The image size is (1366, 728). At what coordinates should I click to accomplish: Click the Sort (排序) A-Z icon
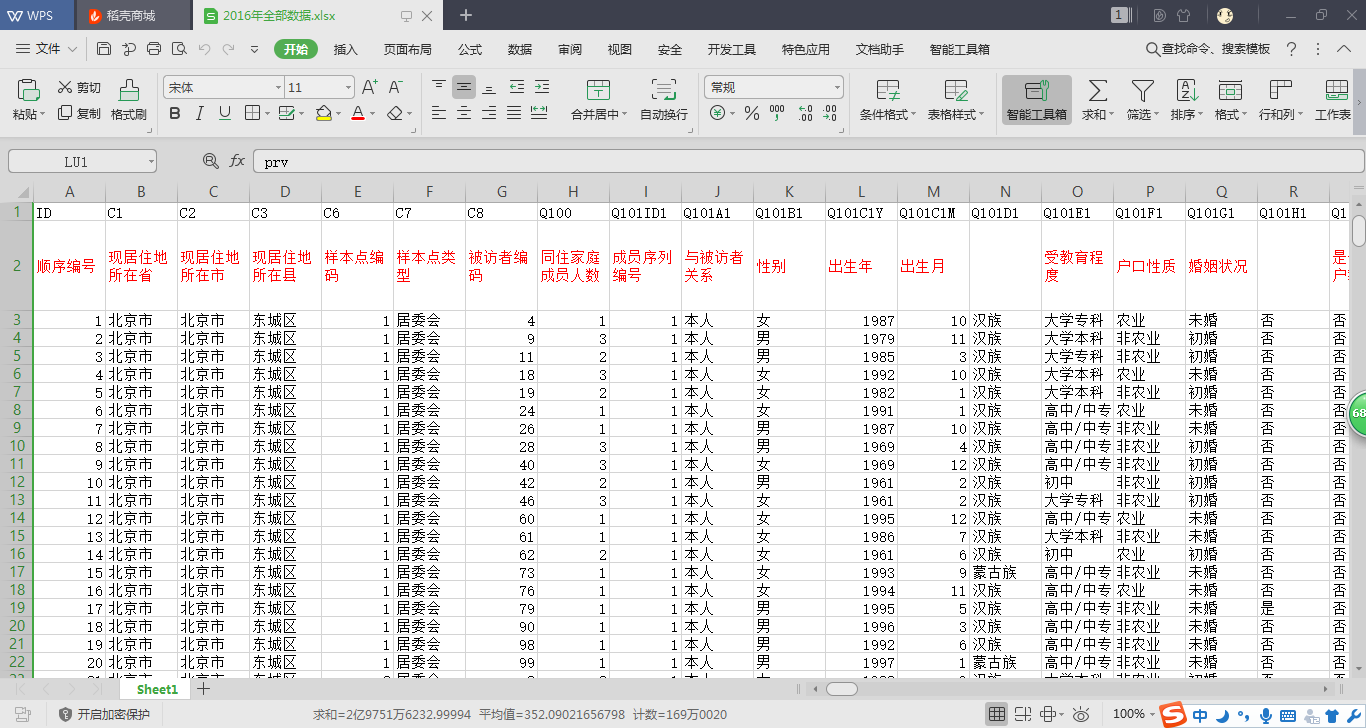[x=1186, y=91]
